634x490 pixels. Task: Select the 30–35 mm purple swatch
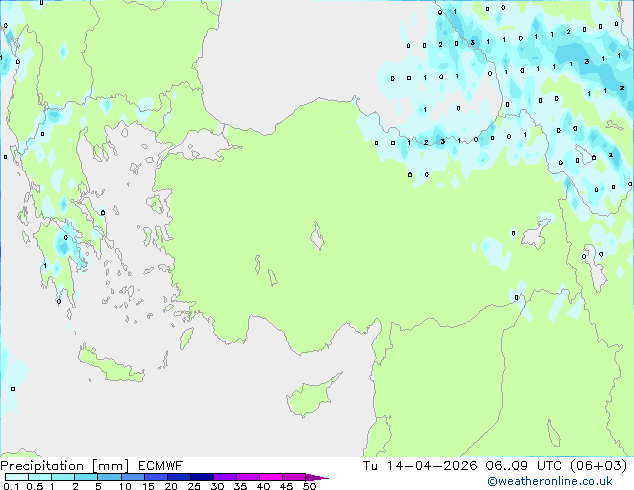[x=225, y=477]
